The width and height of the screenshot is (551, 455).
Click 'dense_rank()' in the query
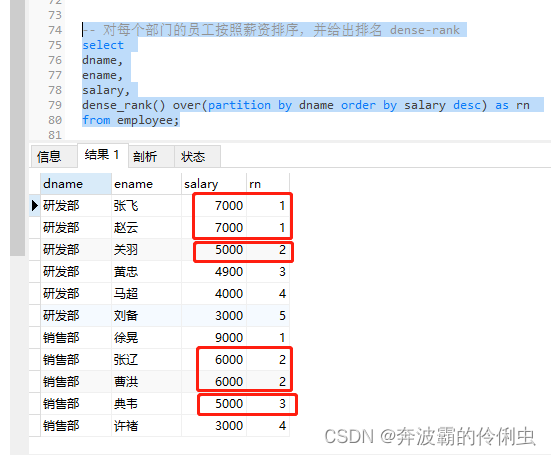click(124, 105)
